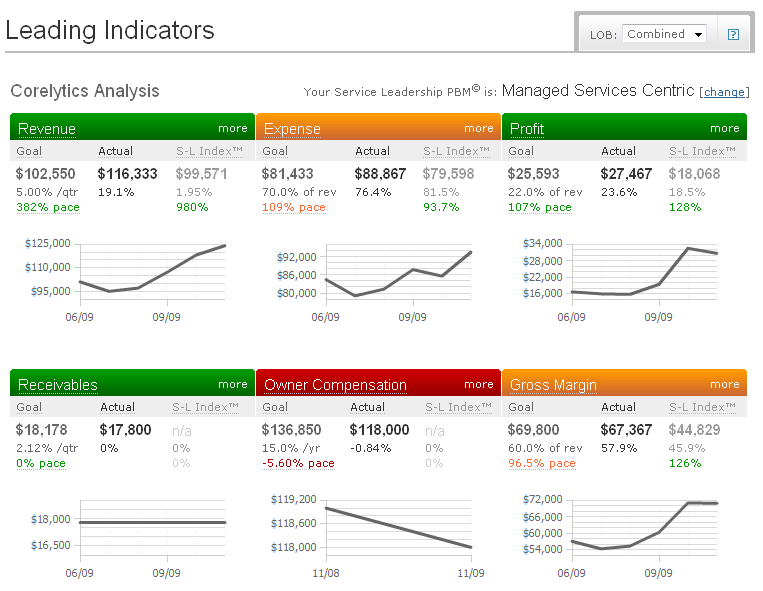This screenshot has height=591, width=763.
Task: Click the Owner Compensation trend chart
Action: [398, 527]
